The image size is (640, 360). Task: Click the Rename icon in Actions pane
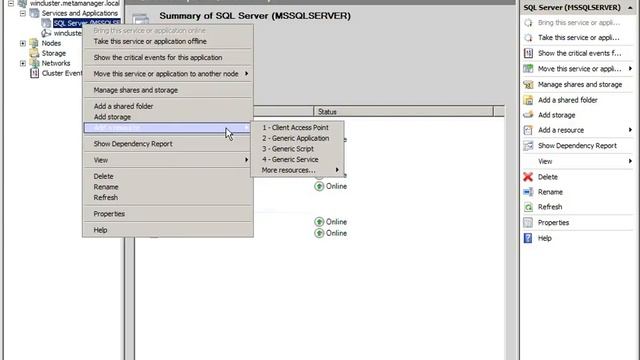pos(528,192)
